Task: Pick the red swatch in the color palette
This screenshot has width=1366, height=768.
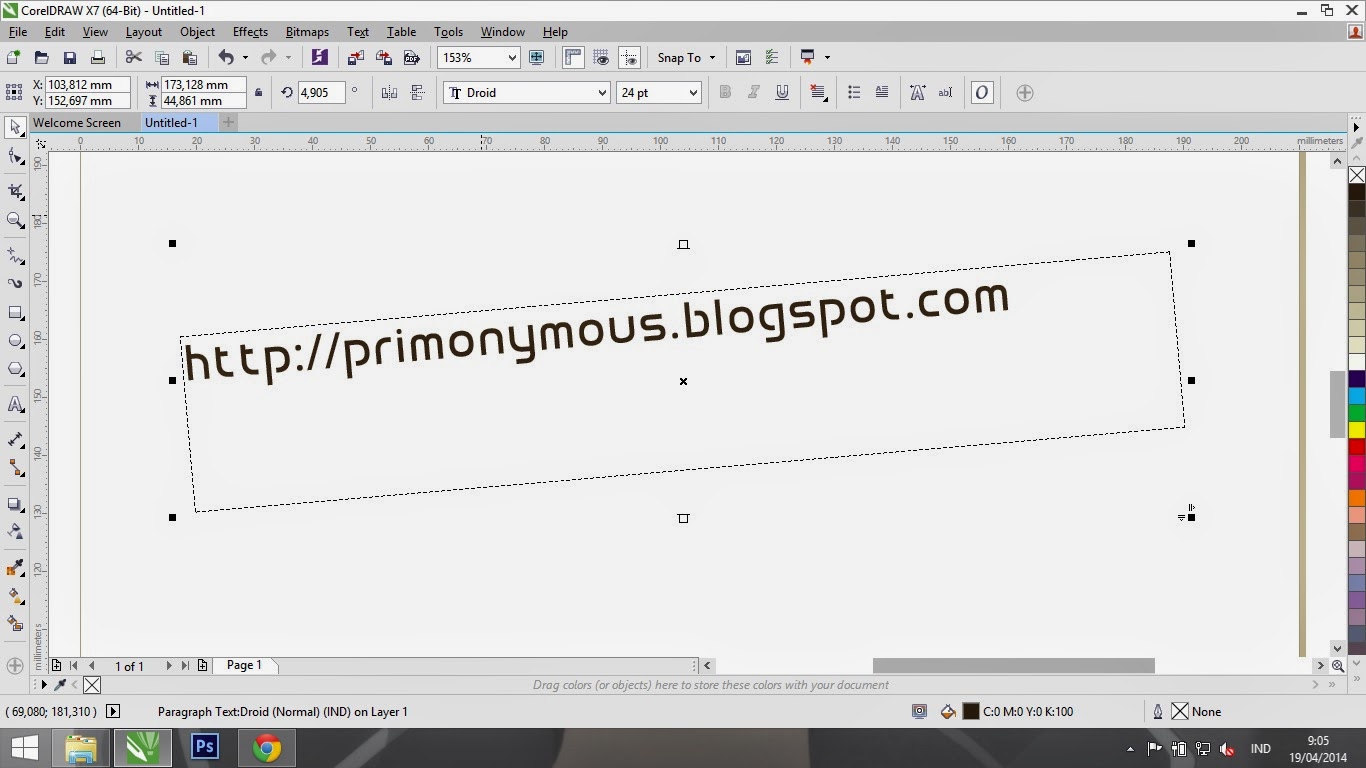Action: pyautogui.click(x=1357, y=446)
